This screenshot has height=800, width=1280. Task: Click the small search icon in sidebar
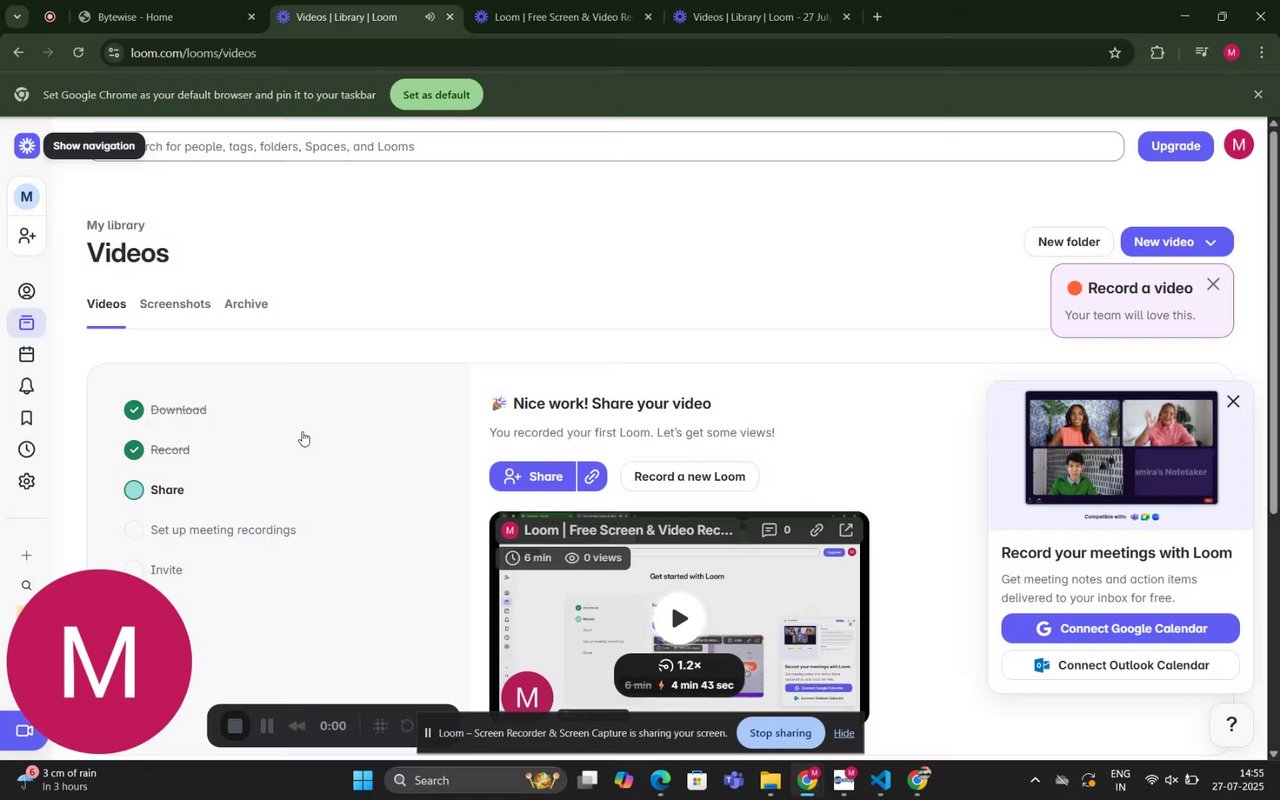[x=27, y=586]
